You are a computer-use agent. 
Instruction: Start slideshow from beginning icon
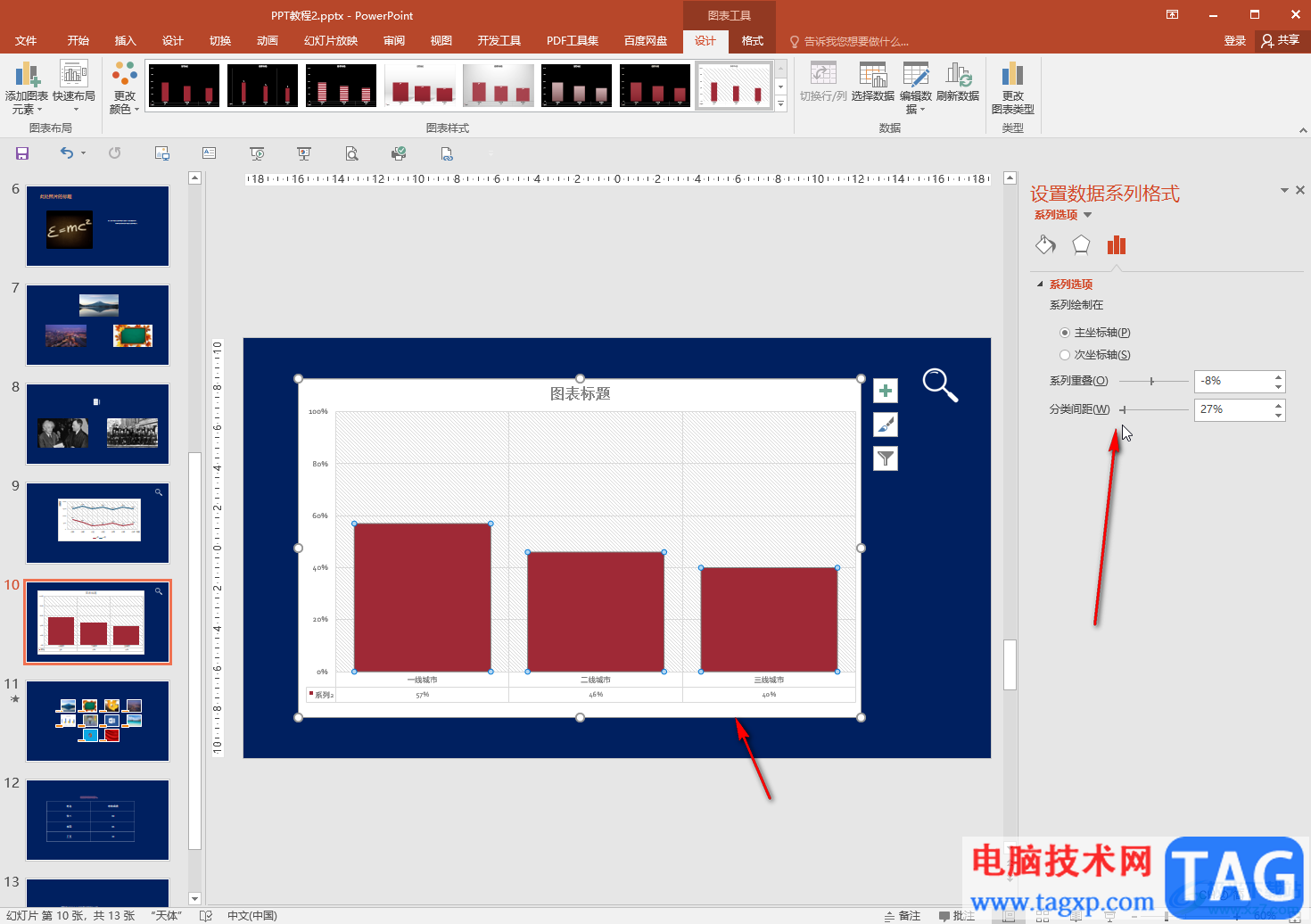click(x=257, y=153)
